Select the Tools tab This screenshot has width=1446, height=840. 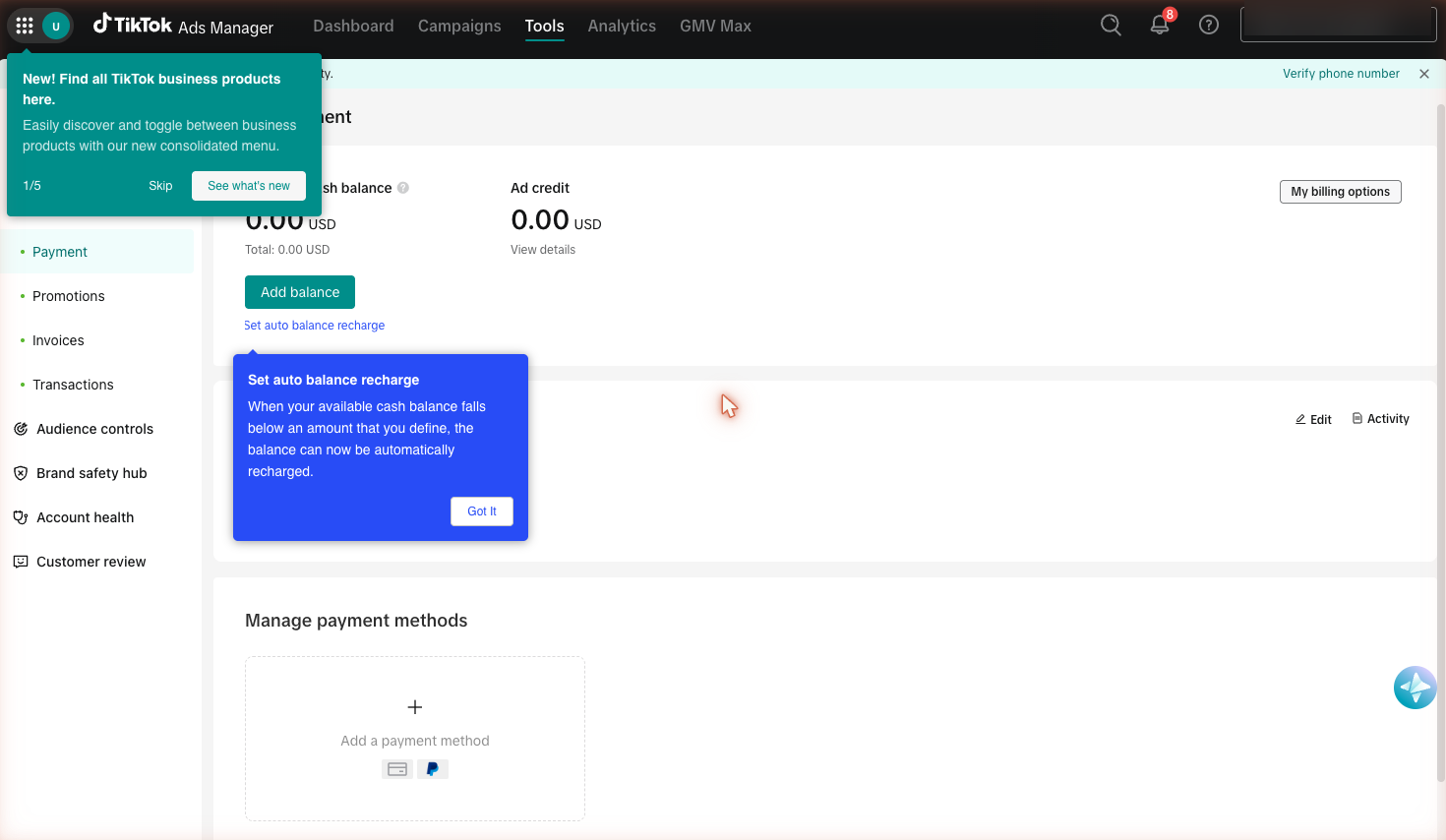544,26
